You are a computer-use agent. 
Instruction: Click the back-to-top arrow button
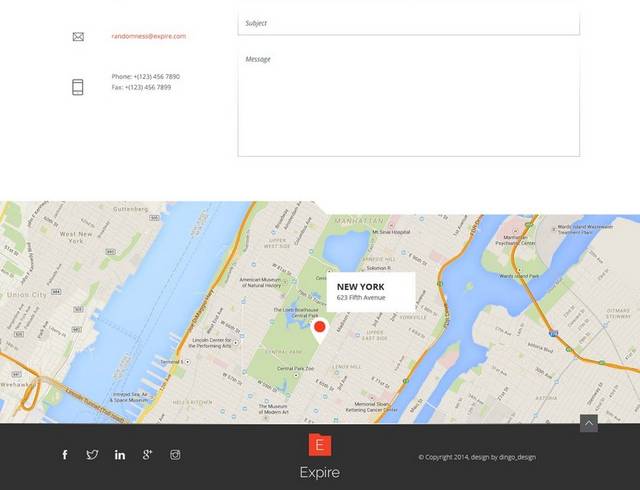[589, 423]
